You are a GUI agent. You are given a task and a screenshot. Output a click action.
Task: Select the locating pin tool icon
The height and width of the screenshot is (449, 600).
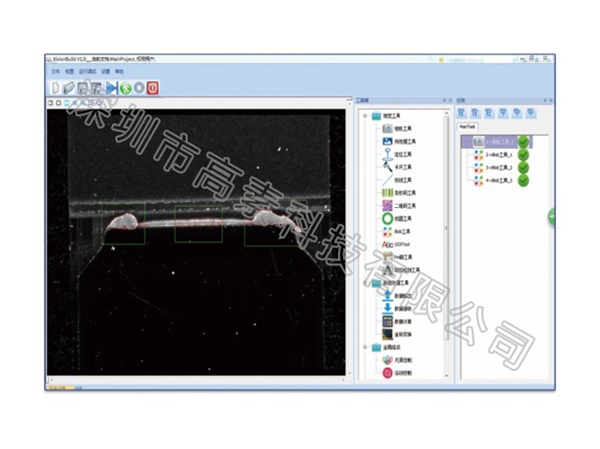pyautogui.click(x=387, y=154)
